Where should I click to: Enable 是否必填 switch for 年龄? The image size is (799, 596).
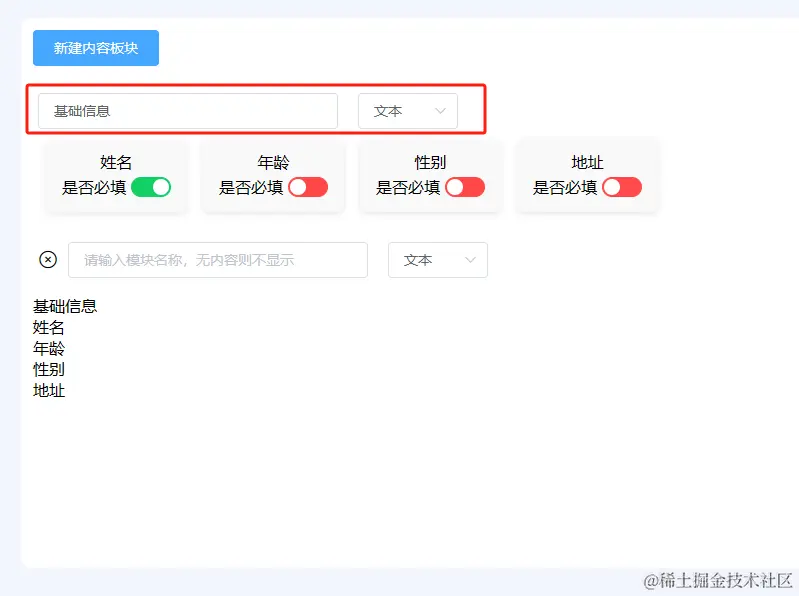(x=308, y=187)
